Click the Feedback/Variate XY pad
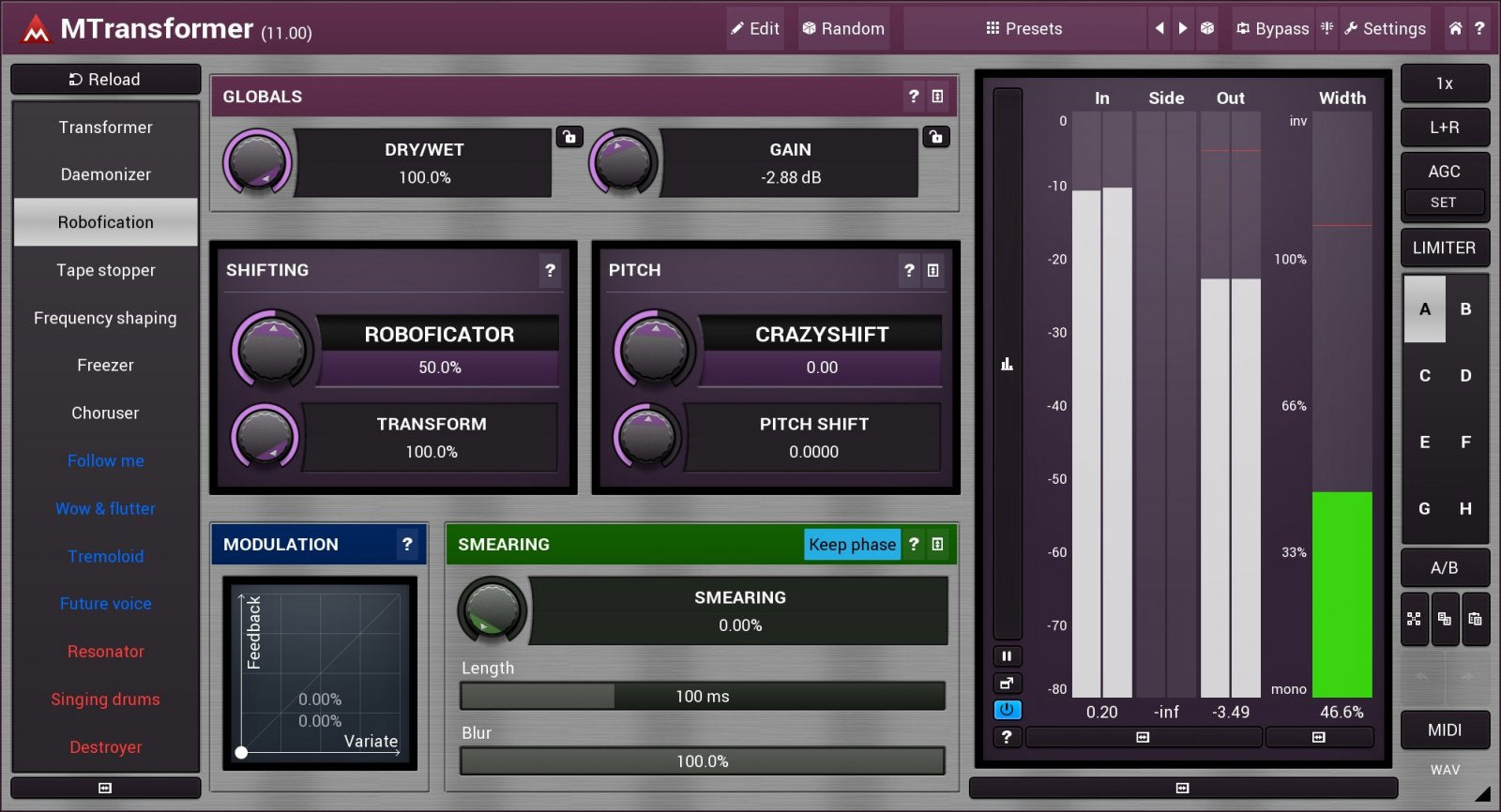 click(x=320, y=673)
